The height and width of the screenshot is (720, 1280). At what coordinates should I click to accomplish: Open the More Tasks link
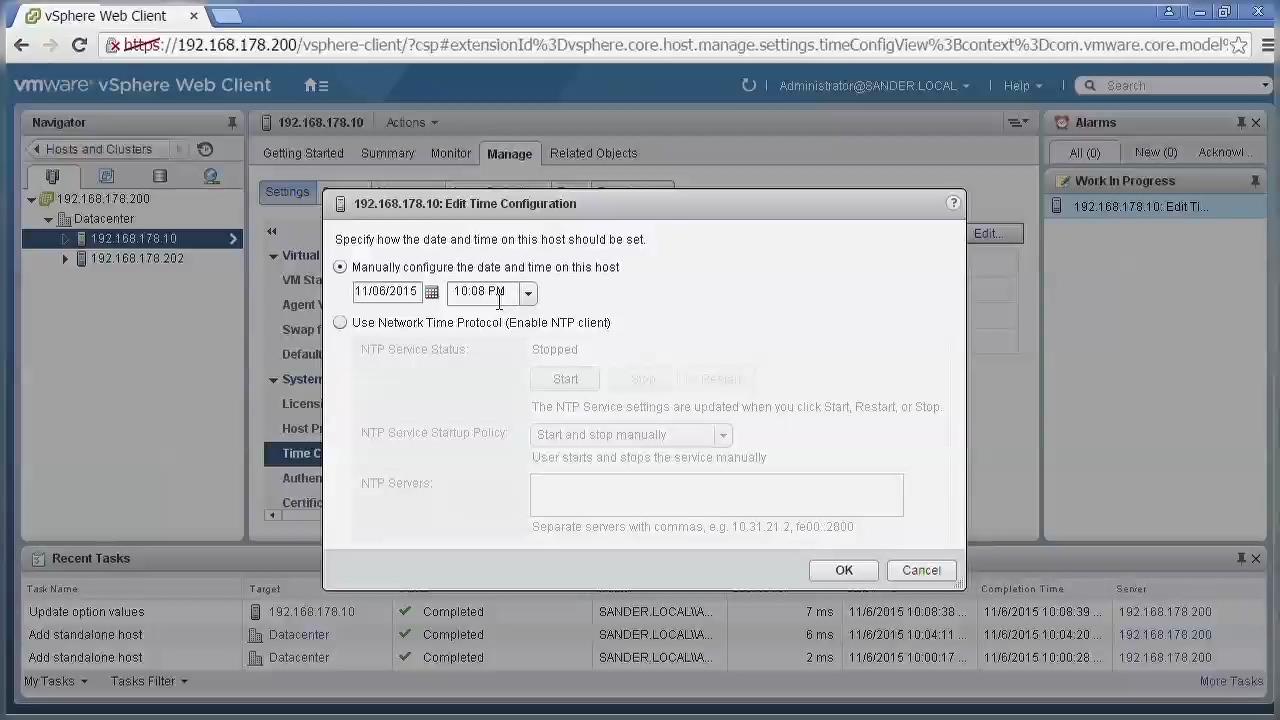[x=1231, y=681]
